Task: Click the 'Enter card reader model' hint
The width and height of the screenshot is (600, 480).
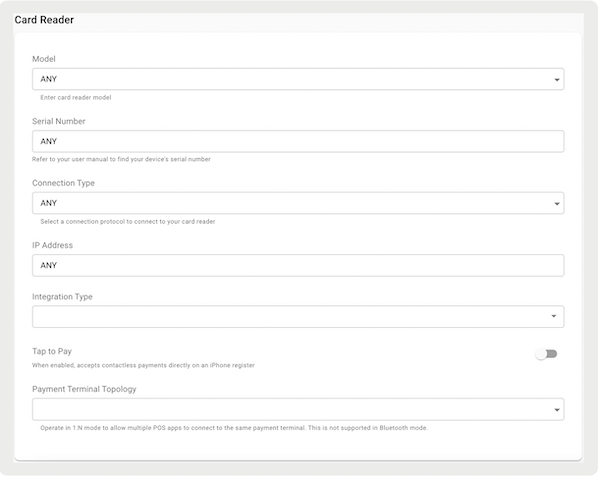Action: tap(76, 98)
